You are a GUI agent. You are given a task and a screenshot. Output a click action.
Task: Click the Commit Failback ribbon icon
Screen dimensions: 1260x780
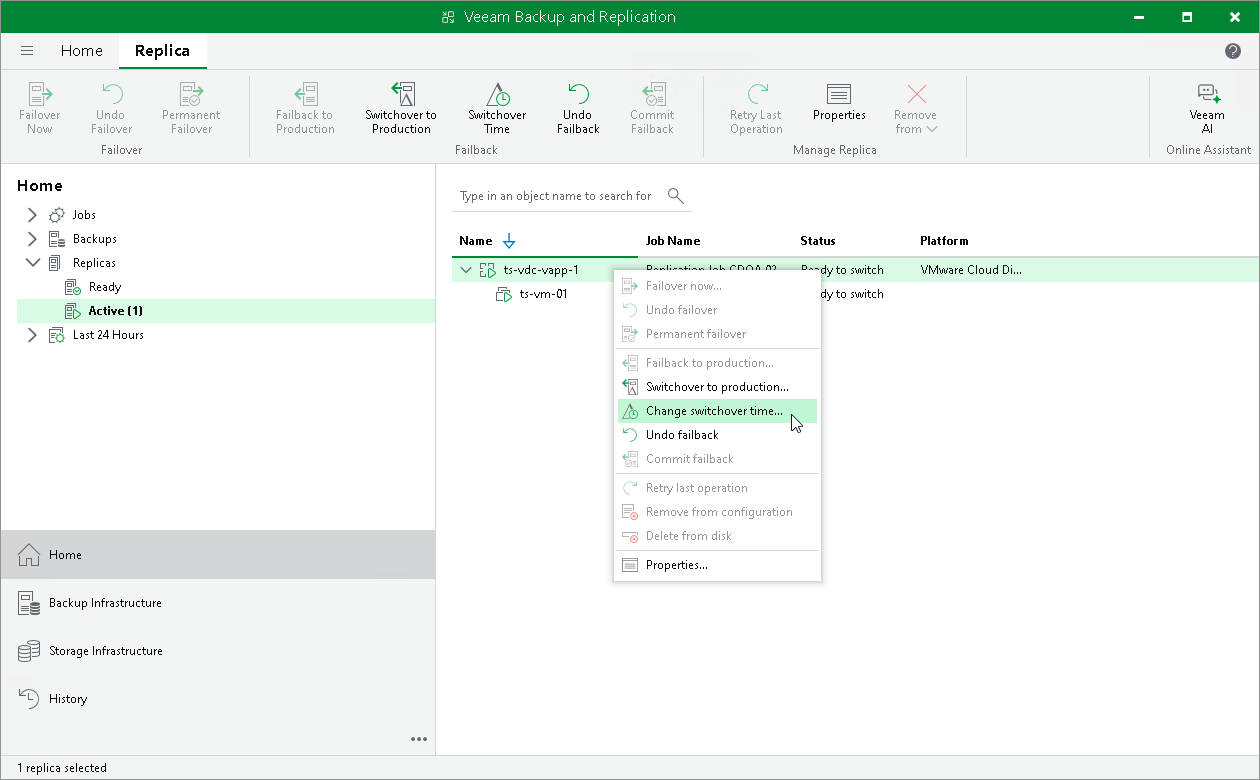pos(652,94)
